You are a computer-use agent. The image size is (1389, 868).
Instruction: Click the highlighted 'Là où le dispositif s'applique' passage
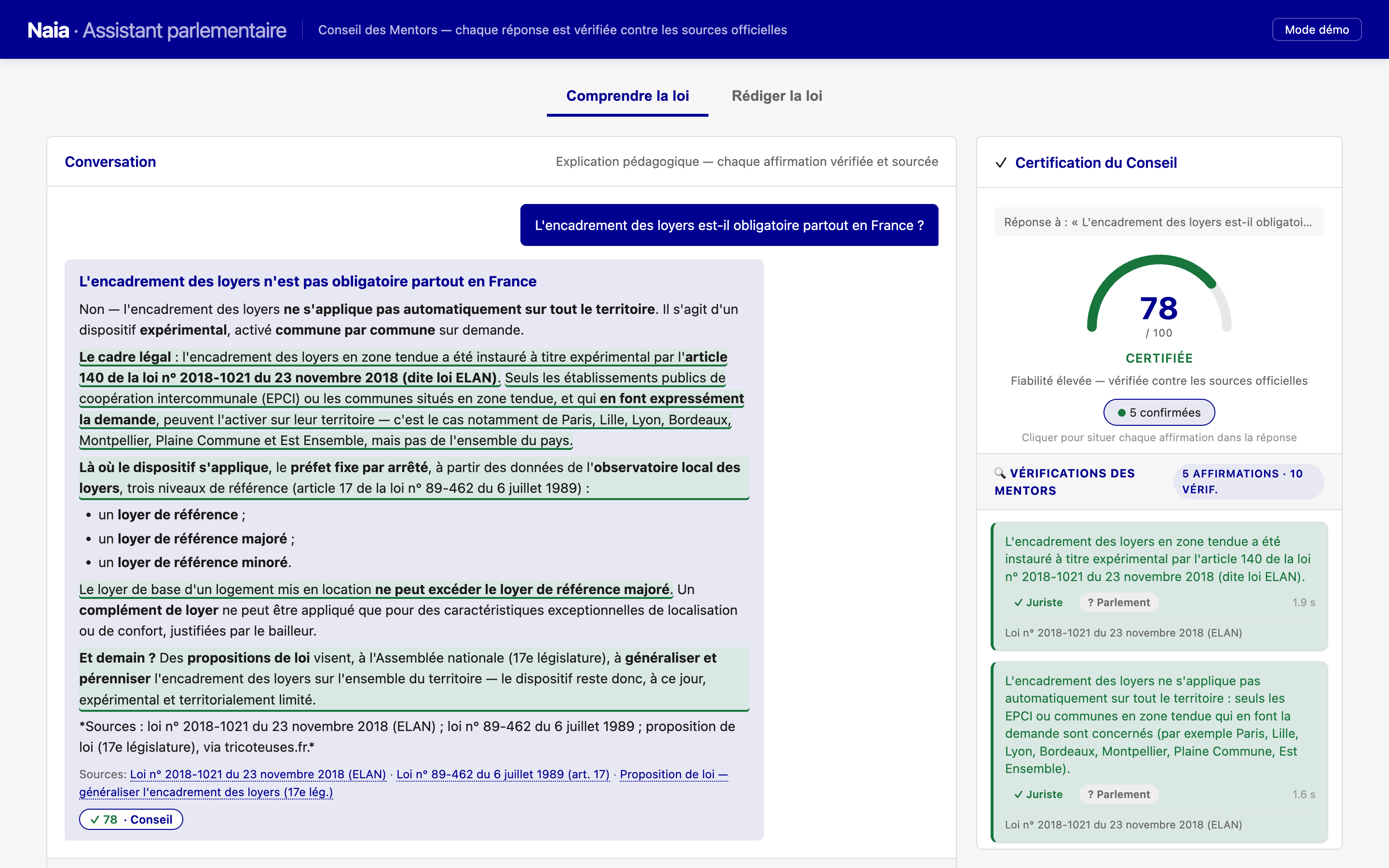(x=414, y=477)
